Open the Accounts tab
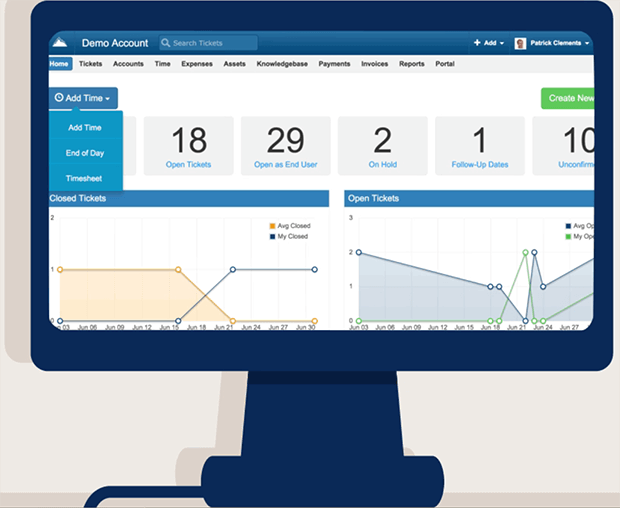 pos(128,64)
